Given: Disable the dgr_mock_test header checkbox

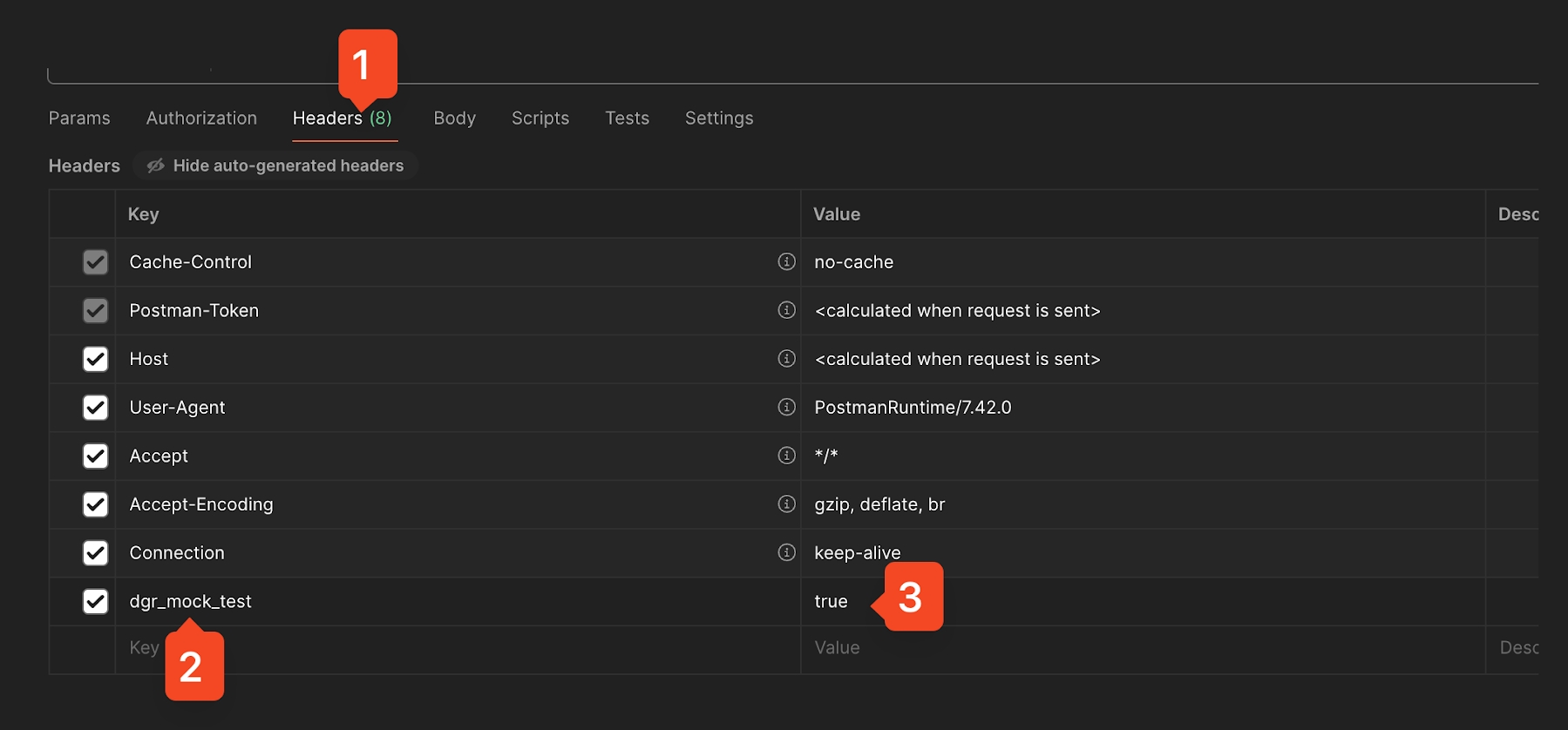Looking at the screenshot, I should click(95, 601).
